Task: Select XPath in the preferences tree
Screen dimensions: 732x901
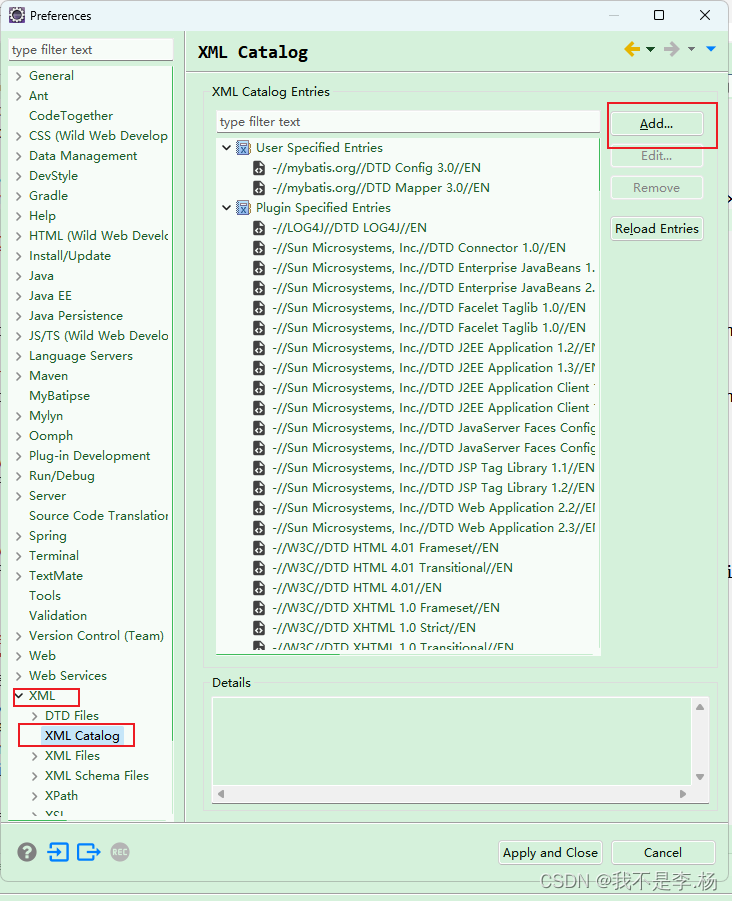Action: (61, 796)
